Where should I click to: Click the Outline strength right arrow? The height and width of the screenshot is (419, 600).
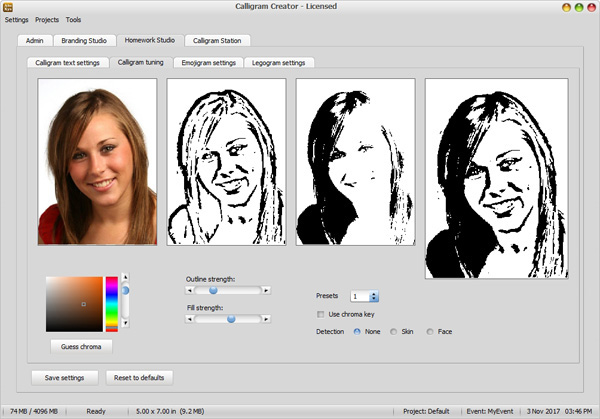[266, 290]
